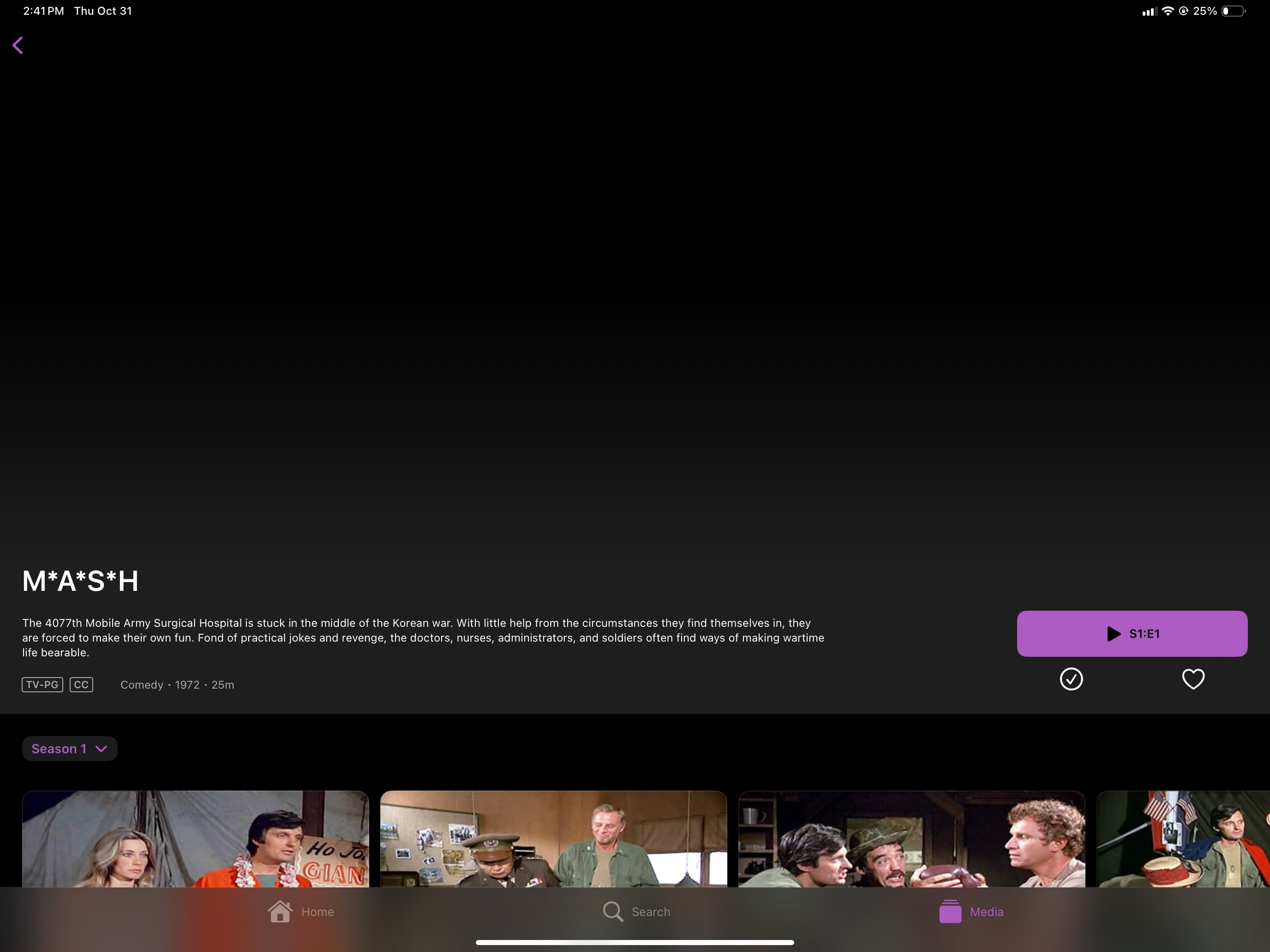The width and height of the screenshot is (1270, 952).
Task: Tap the Wi-Fi status icon
Action: point(1167,11)
